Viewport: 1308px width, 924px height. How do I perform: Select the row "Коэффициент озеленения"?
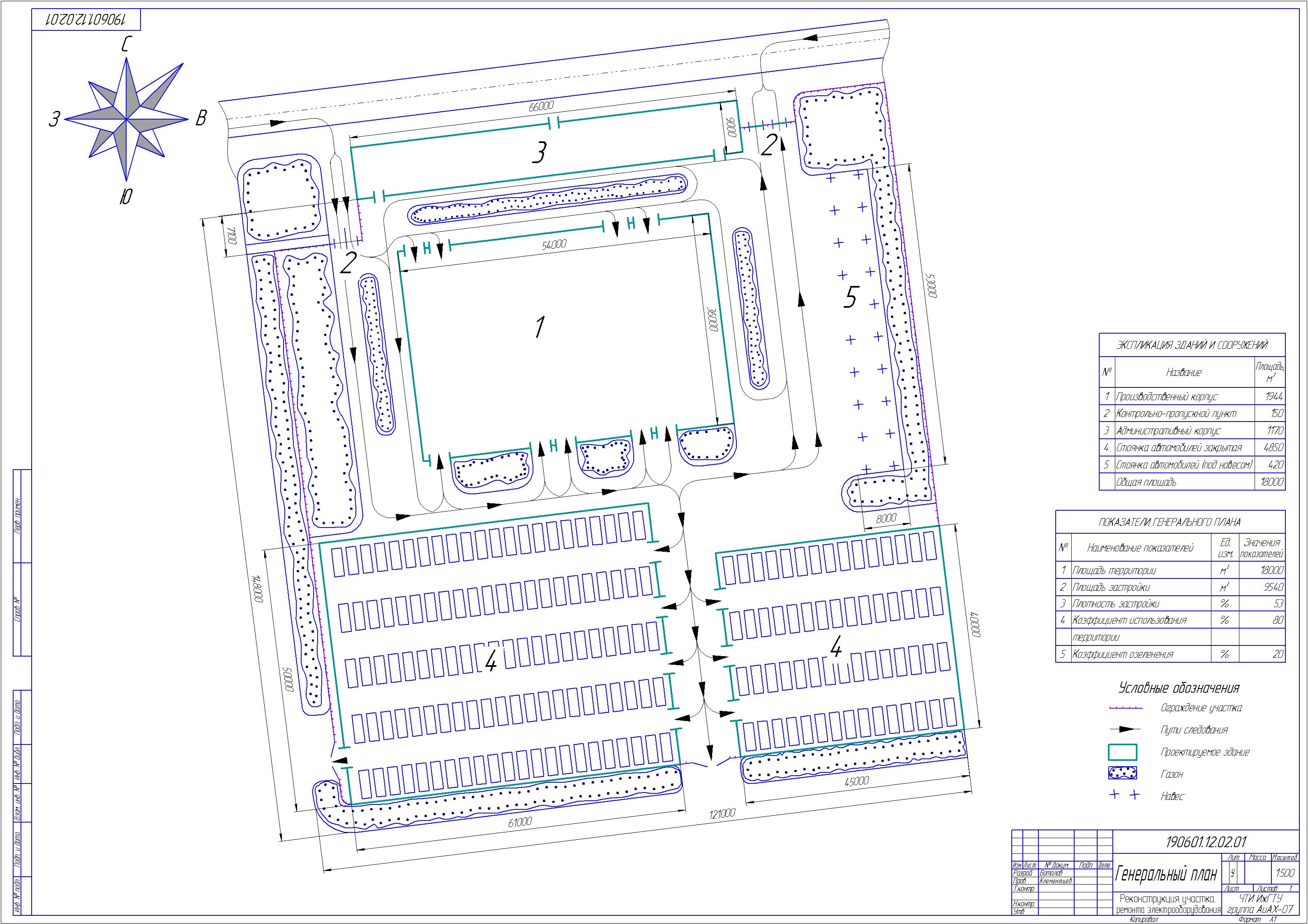pos(1170,654)
